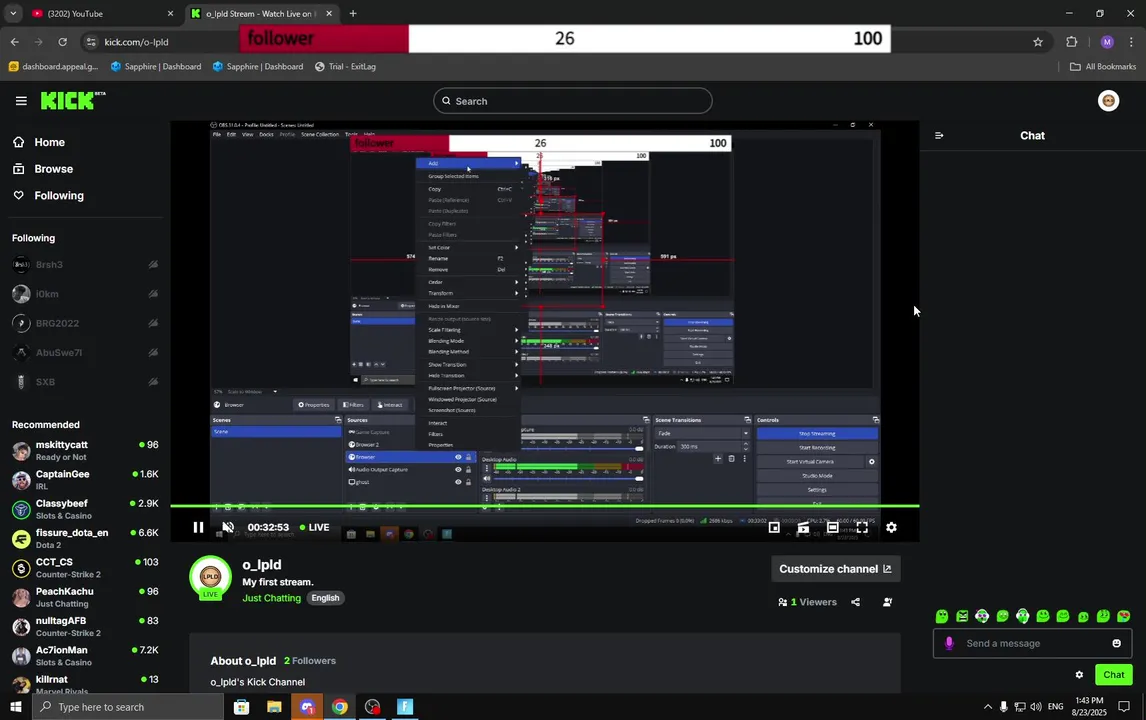Viewport: 1146px width, 720px height.
Task: Open the user profile avatar menu
Action: click(x=1108, y=101)
